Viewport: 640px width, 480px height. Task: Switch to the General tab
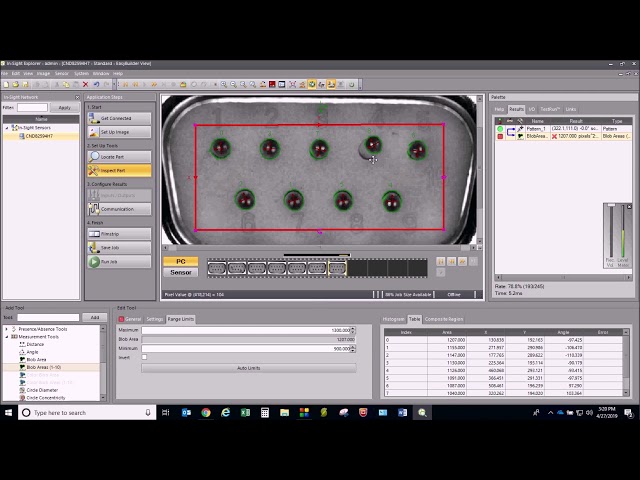tap(130, 319)
